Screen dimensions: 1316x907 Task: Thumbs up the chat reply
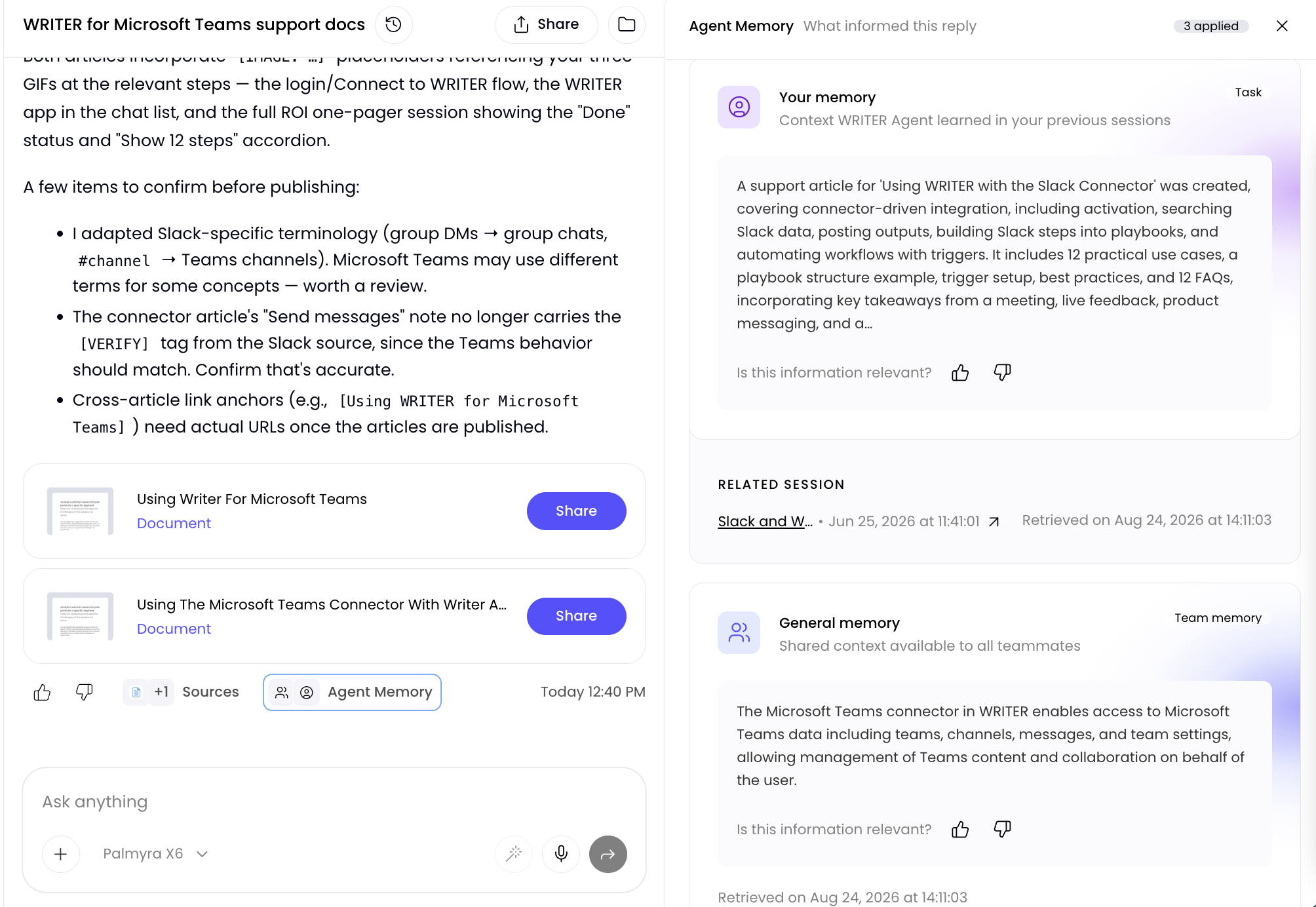coord(42,692)
